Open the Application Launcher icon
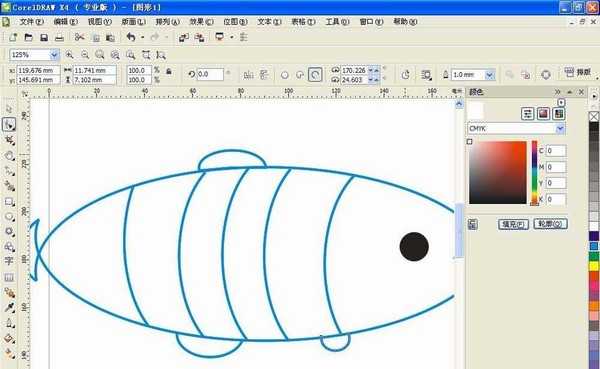The height and width of the screenshot is (369, 600). point(220,37)
